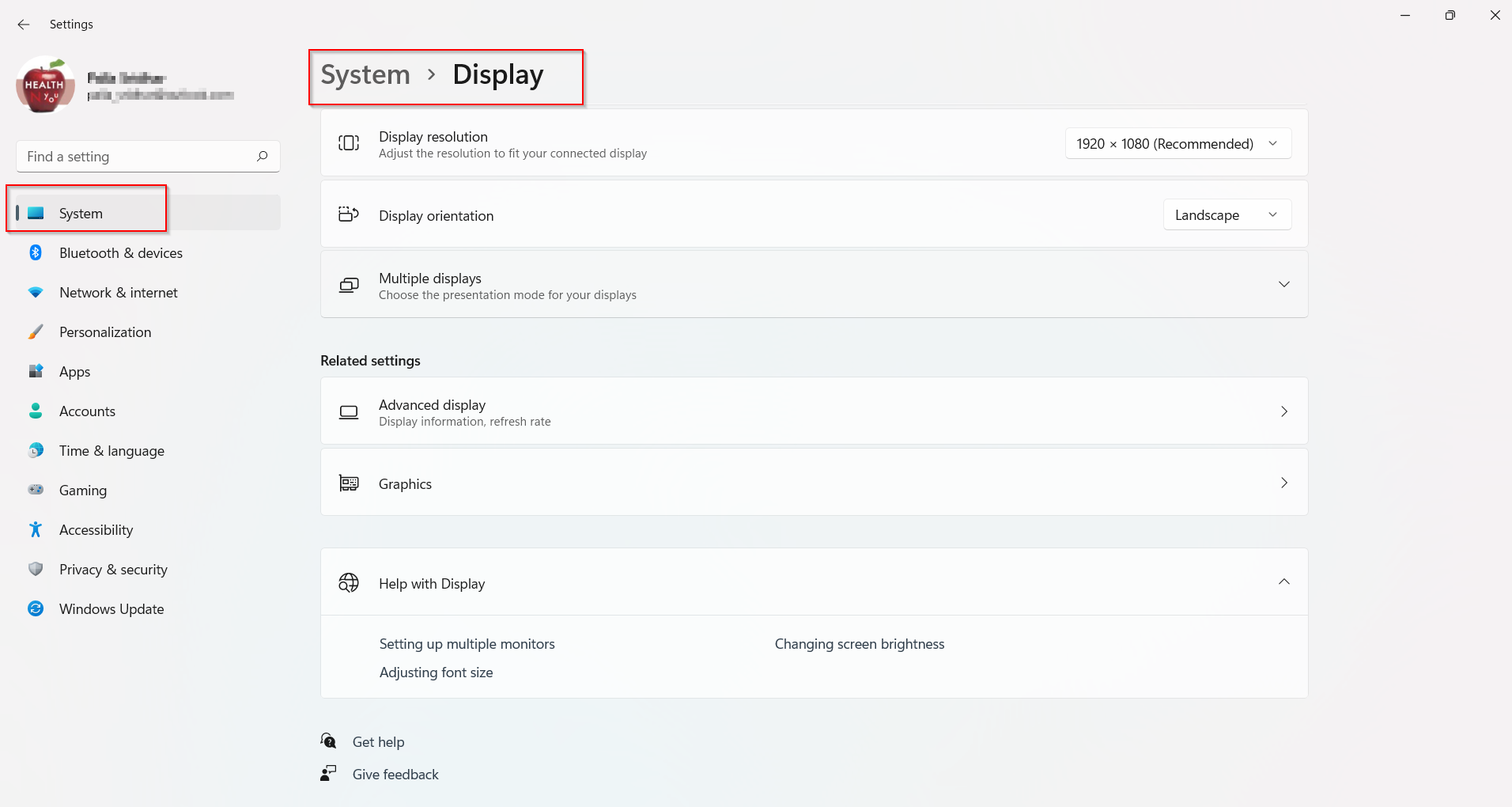Screen dimensions: 1512x807
Task: Close the Settings window
Action: click(1495, 15)
